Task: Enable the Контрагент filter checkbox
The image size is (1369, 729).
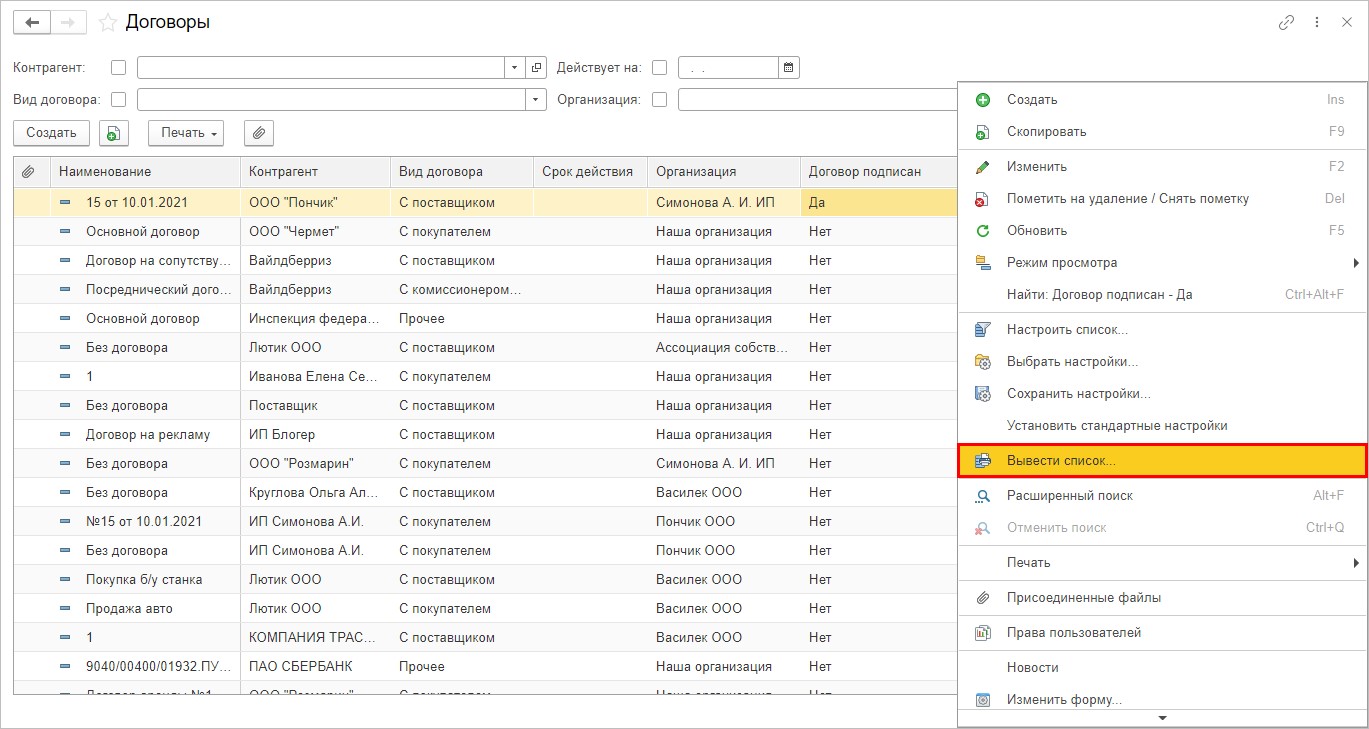Action: click(119, 68)
